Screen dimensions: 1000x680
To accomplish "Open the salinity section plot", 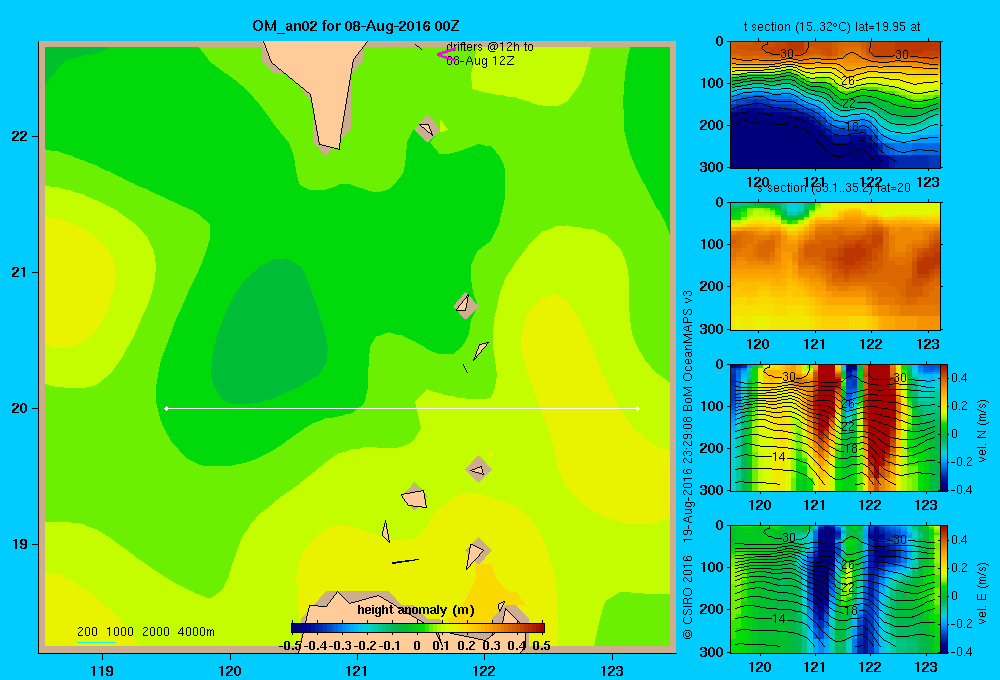I will point(835,266).
